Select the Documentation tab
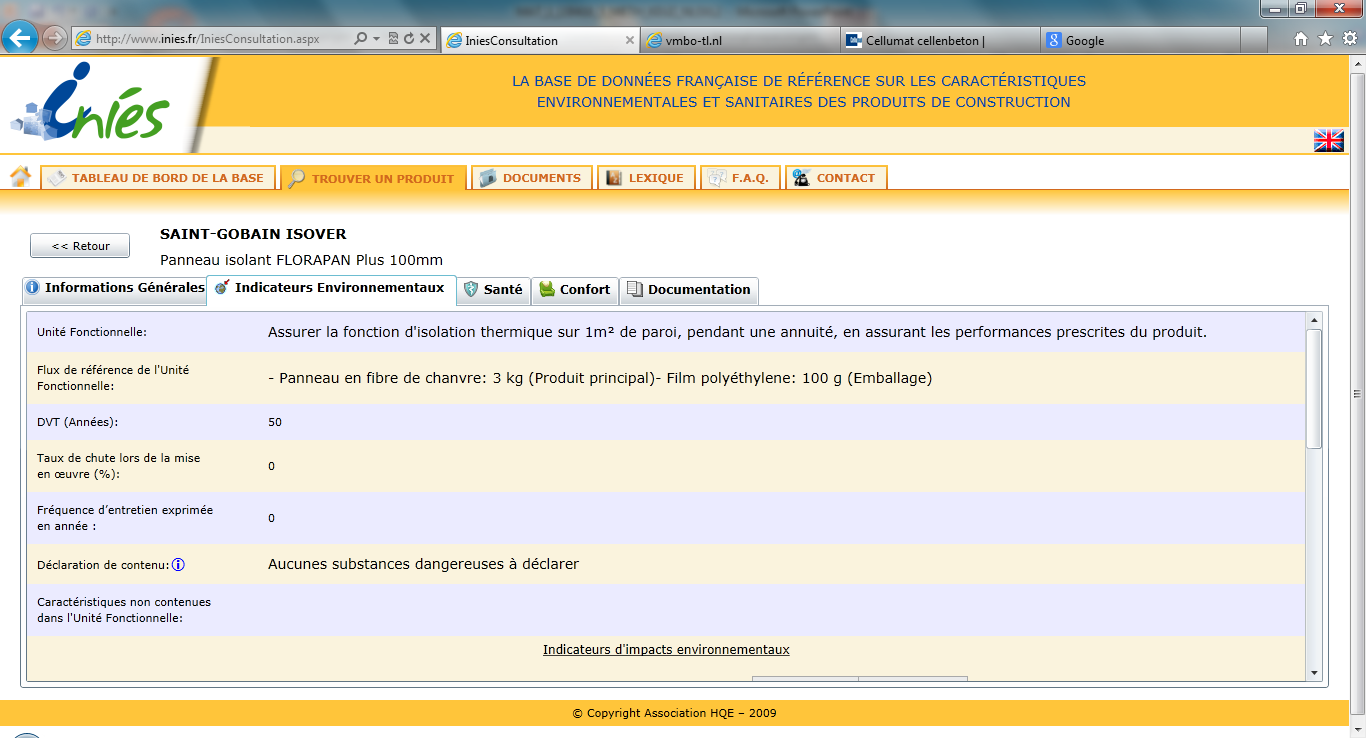The height and width of the screenshot is (738, 1366). click(x=689, y=289)
